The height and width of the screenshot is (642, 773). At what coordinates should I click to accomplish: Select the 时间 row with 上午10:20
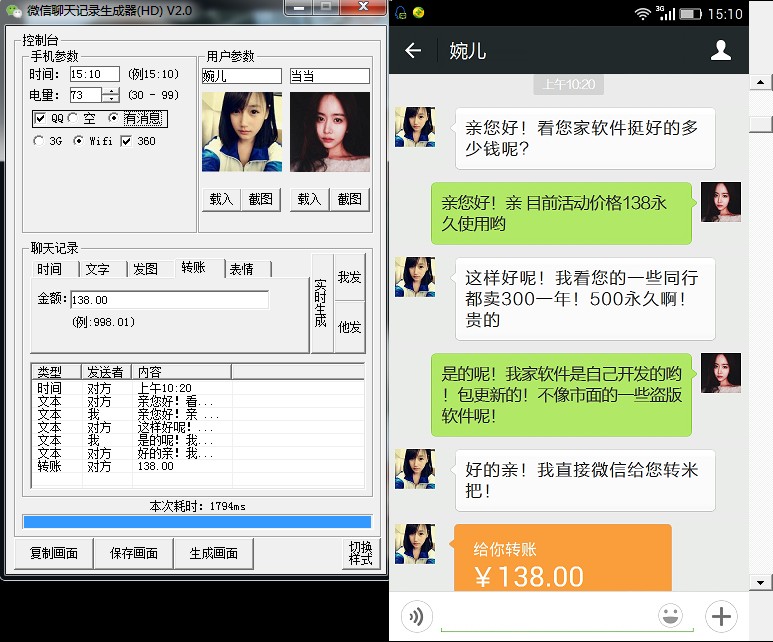pos(198,388)
